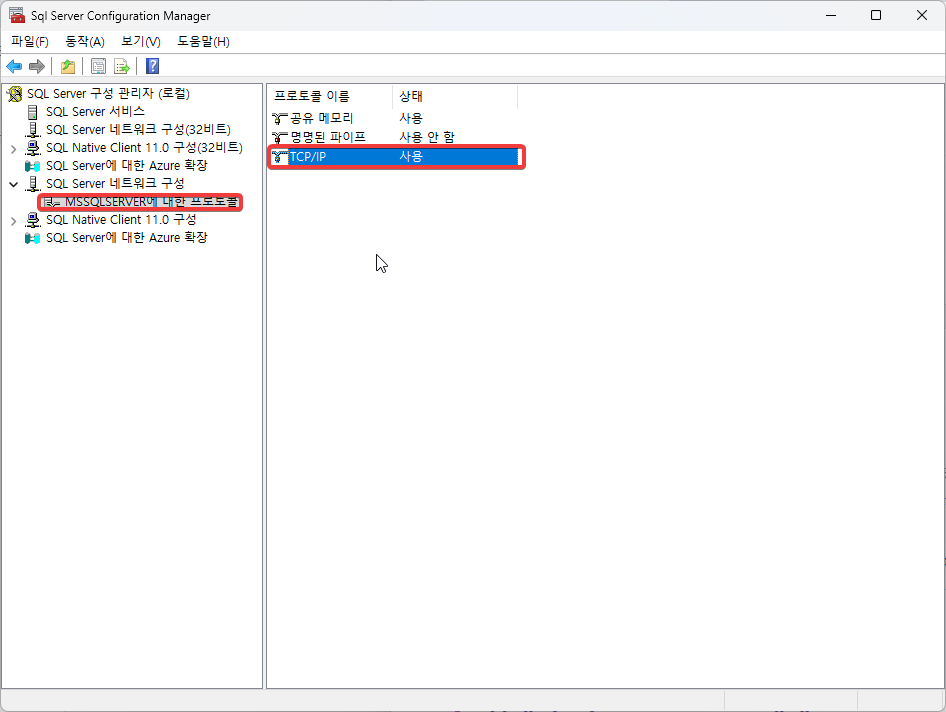Click 사용 status of TCP/IP
This screenshot has height=712, width=946.
(x=411, y=157)
